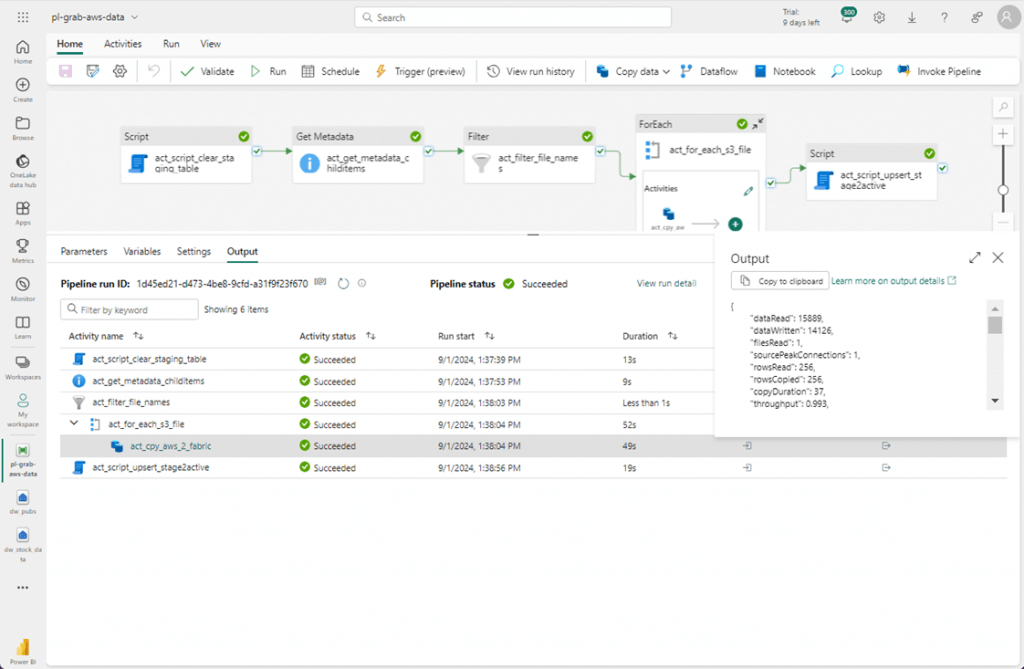
Task: Add a Notebook activity
Action: coord(785,72)
